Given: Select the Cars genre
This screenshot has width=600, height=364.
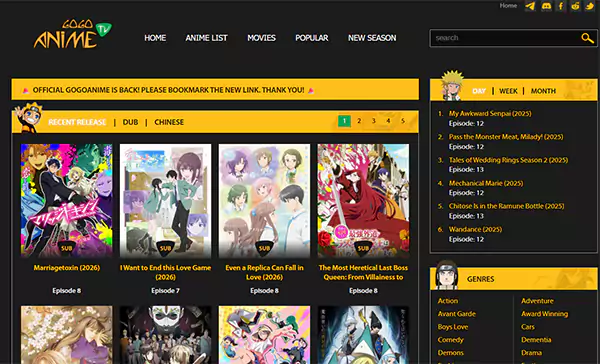Looking at the screenshot, I should [x=528, y=327].
